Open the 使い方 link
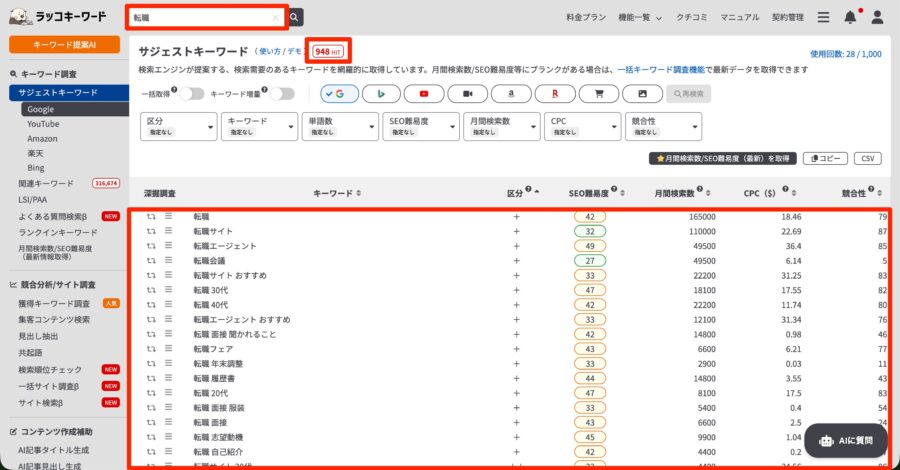This screenshot has width=900, height=470. (x=269, y=51)
